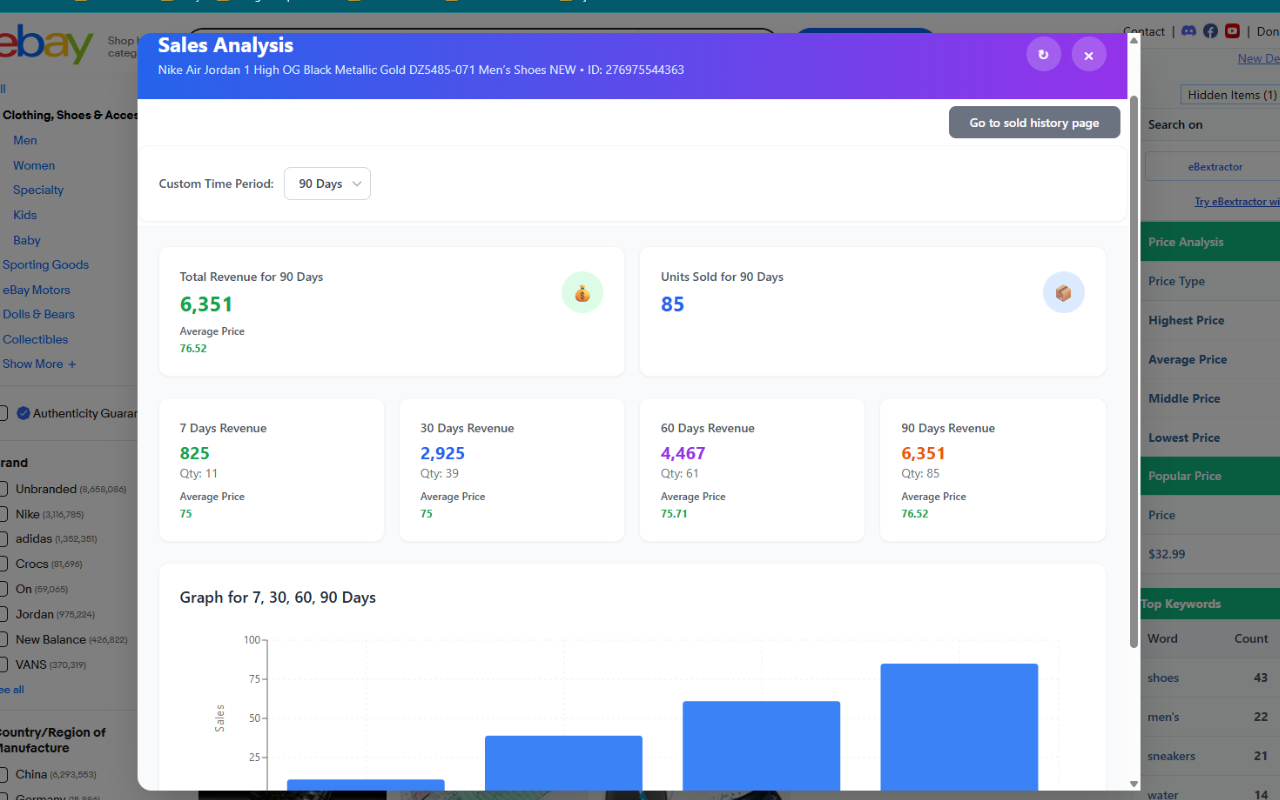Click the eBextractor button

click(1214, 166)
